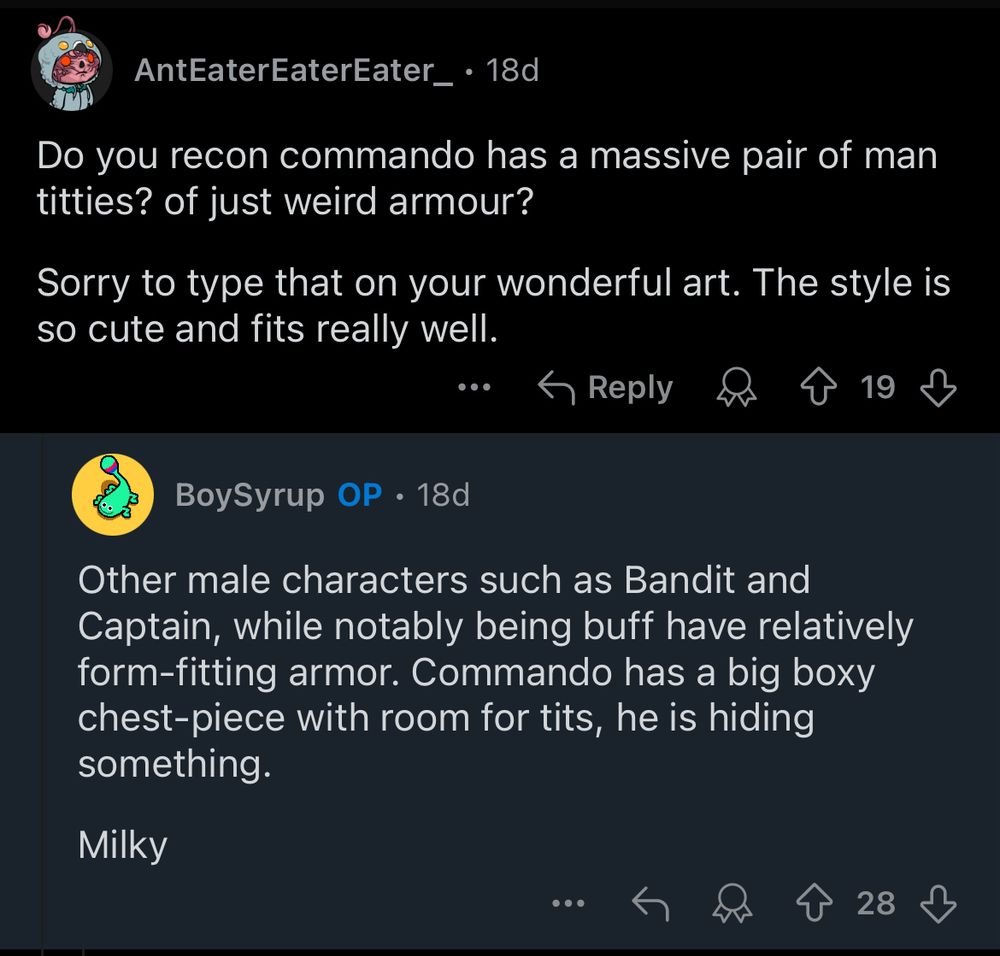1000x956 pixels.
Task: Select the vote count 19 on the top comment
Action: pos(877,388)
